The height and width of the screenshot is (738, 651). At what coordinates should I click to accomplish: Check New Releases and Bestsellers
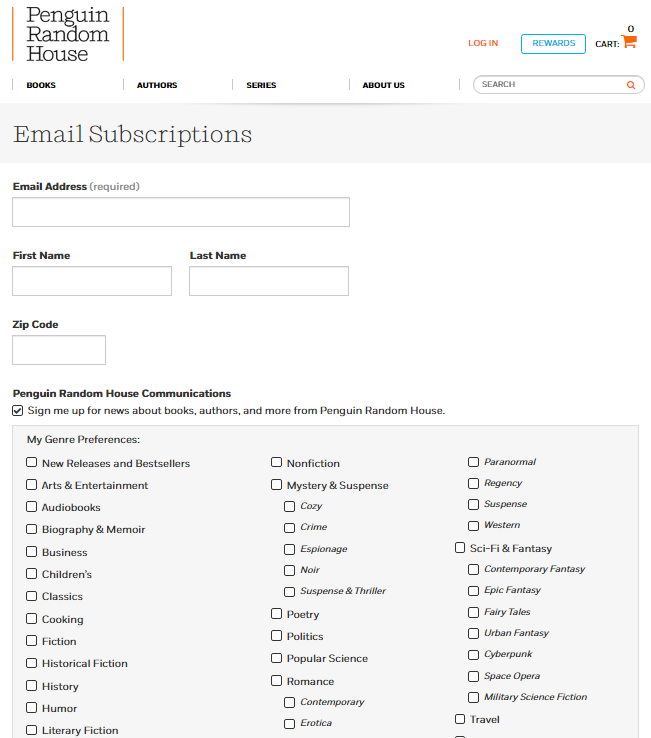pos(32,462)
